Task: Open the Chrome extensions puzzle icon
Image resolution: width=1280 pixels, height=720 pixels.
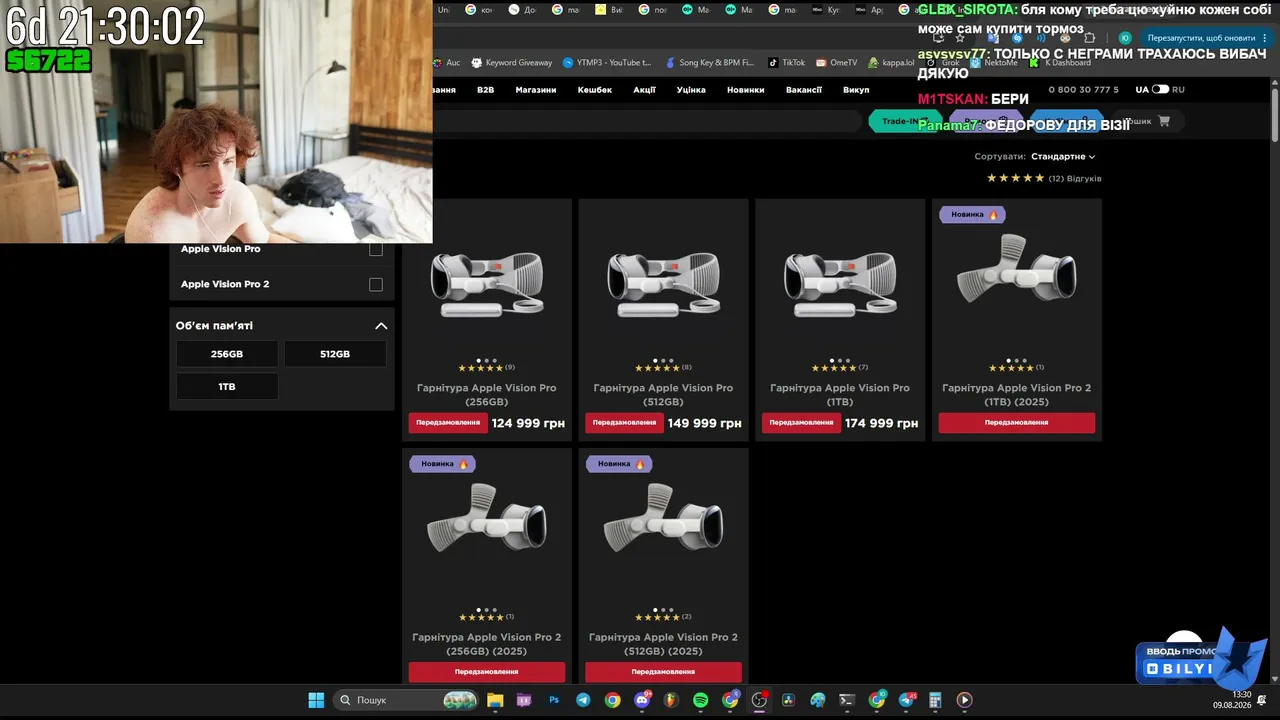Action: tap(1089, 38)
